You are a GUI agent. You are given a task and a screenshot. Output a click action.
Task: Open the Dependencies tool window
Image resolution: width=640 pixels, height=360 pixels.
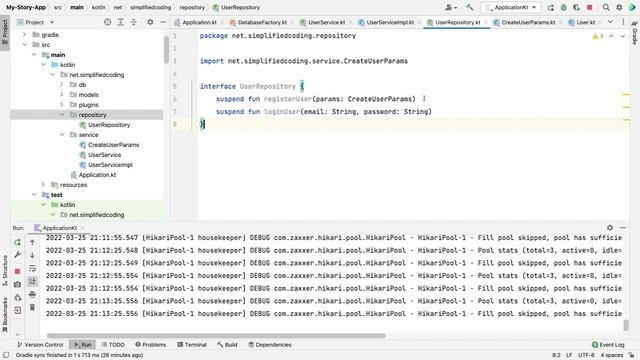(270, 344)
